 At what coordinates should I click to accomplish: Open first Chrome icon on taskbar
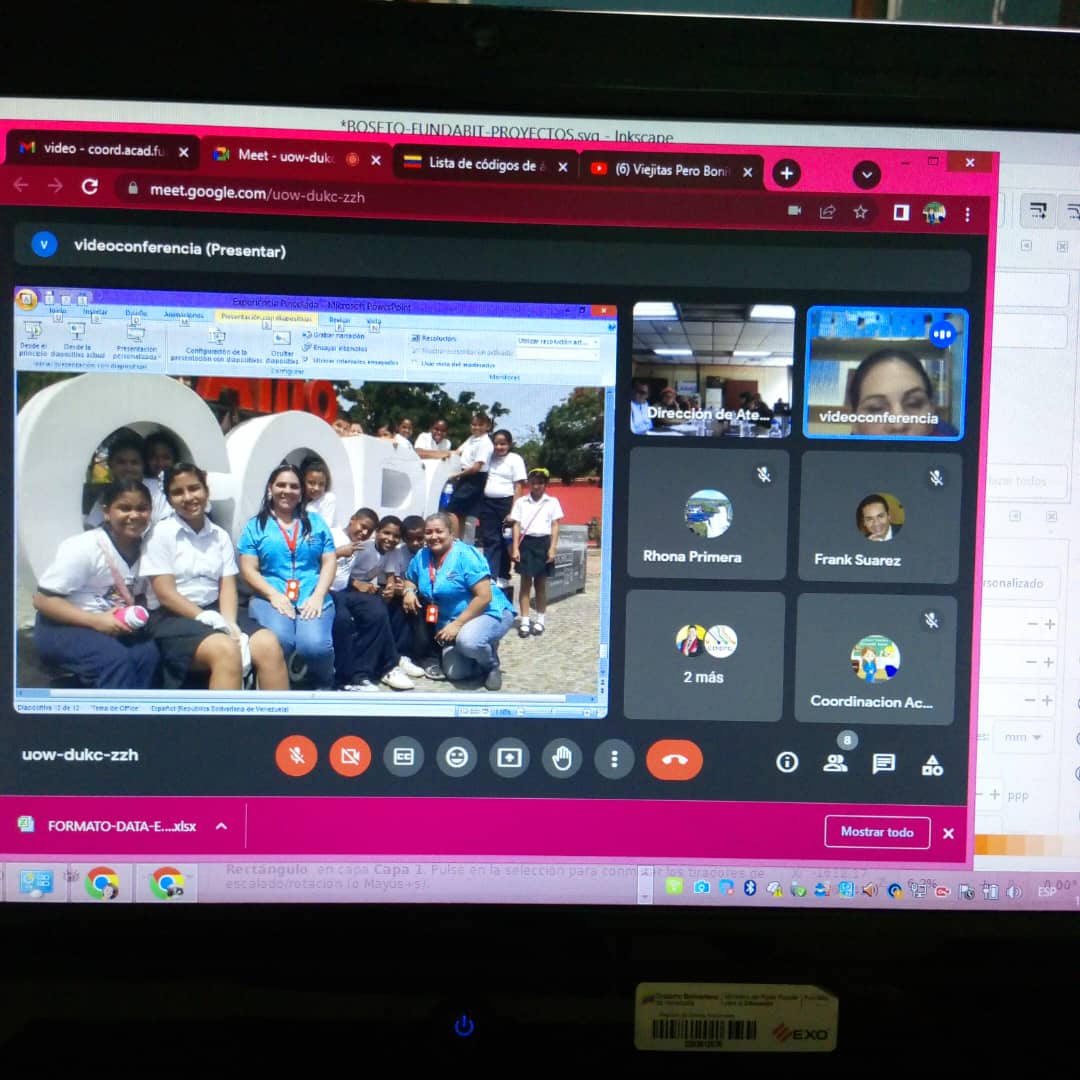pos(102,883)
